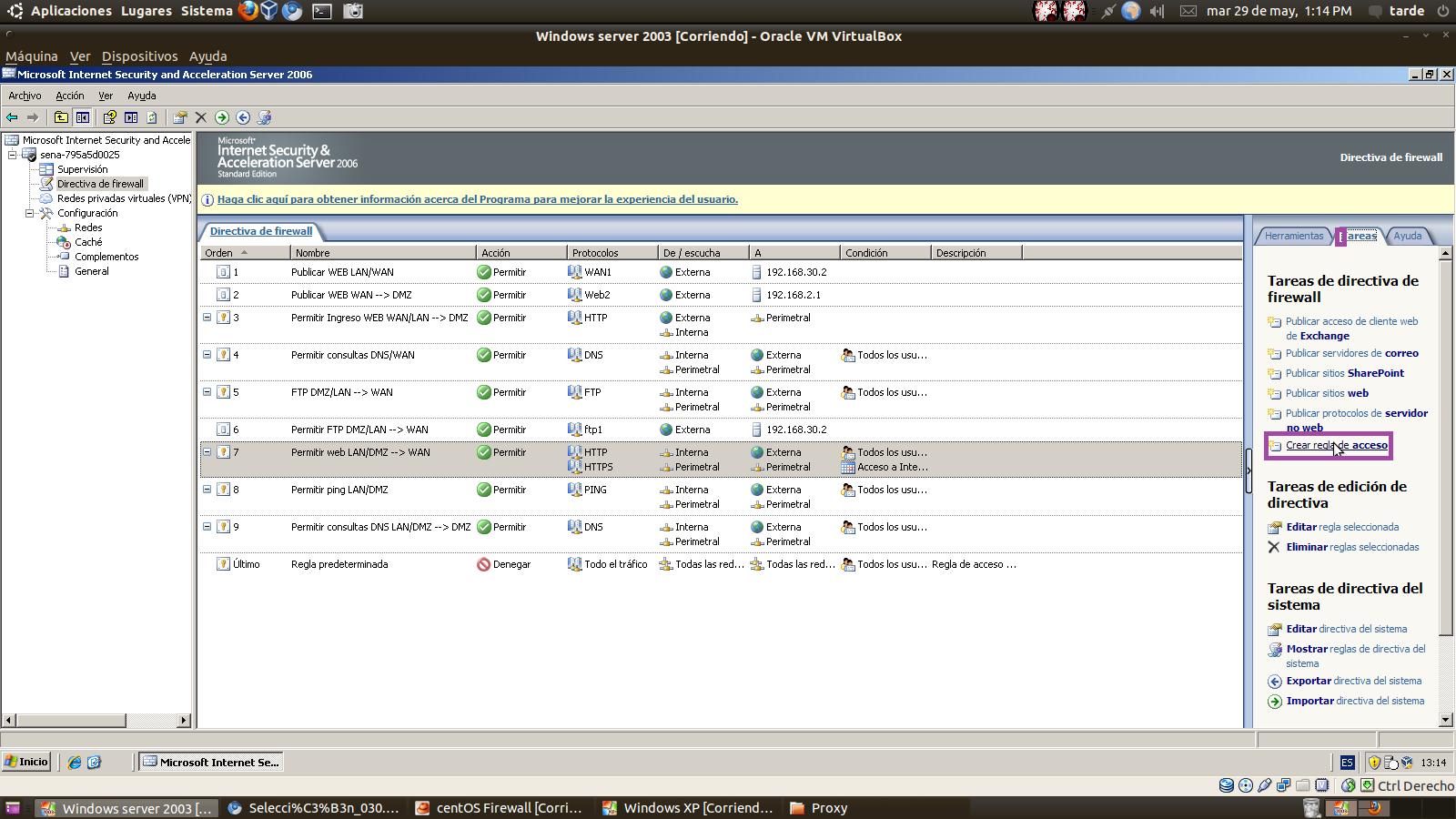
Task: Click Publicar servidores de correo icon
Action: pyautogui.click(x=1274, y=354)
